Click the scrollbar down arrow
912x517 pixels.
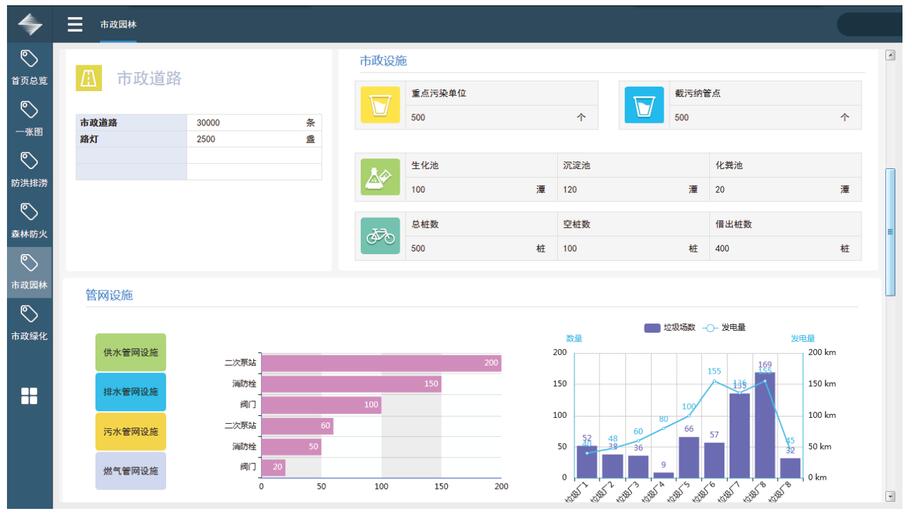(x=890, y=496)
